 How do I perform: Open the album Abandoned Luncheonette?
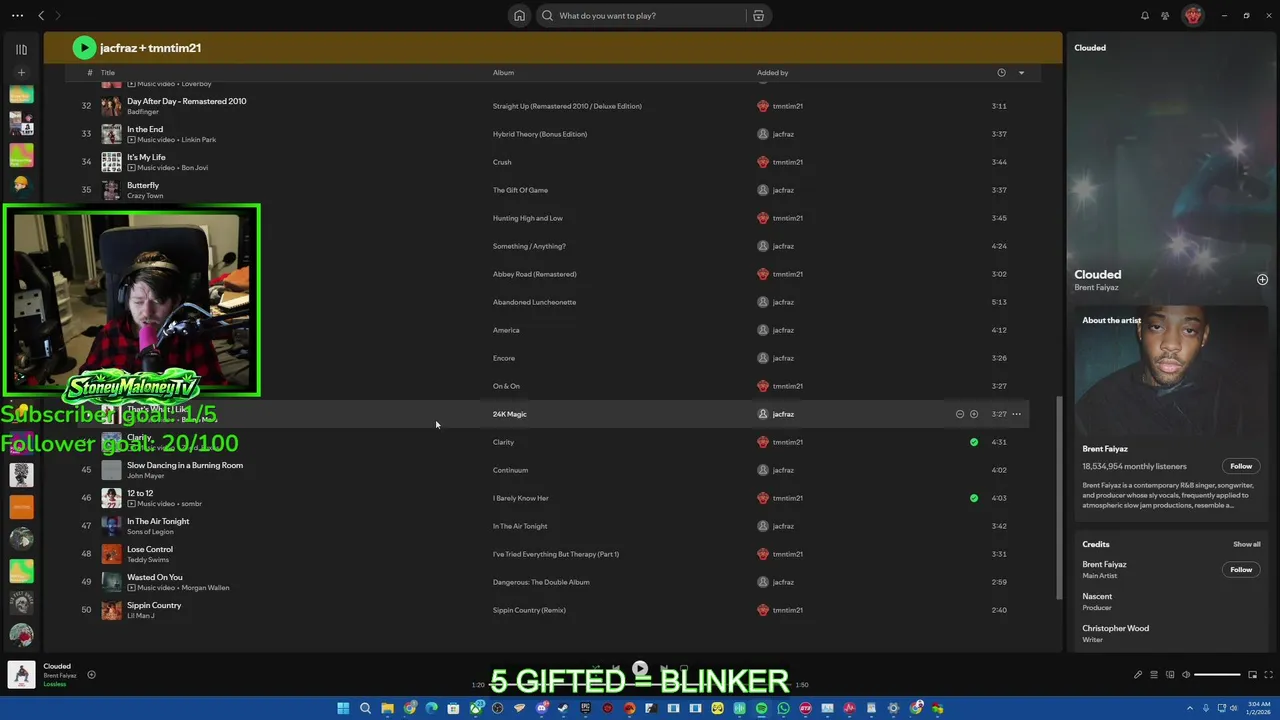(x=534, y=302)
